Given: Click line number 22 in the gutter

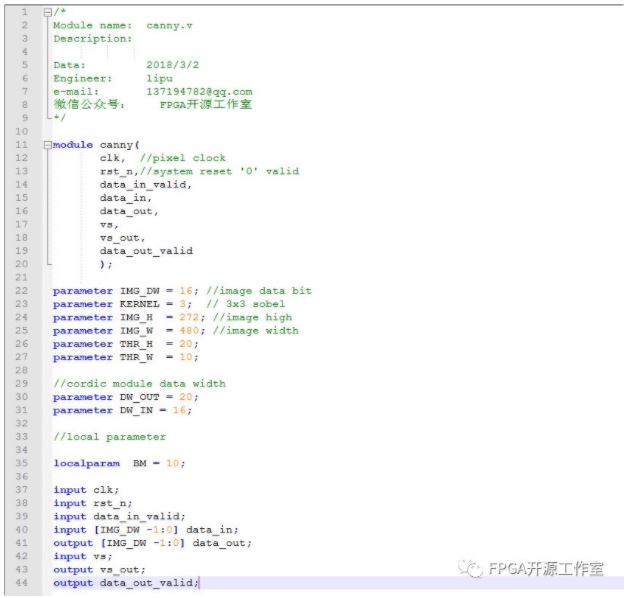Looking at the screenshot, I should tap(22, 291).
